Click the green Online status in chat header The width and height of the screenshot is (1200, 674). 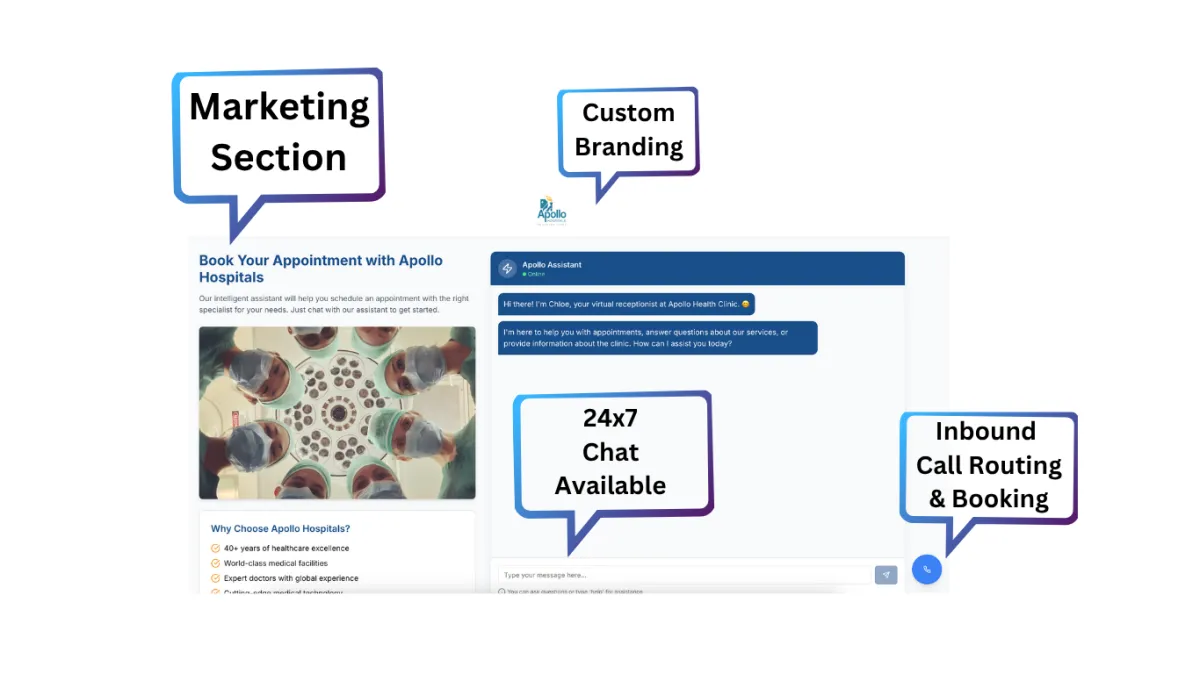[534, 274]
